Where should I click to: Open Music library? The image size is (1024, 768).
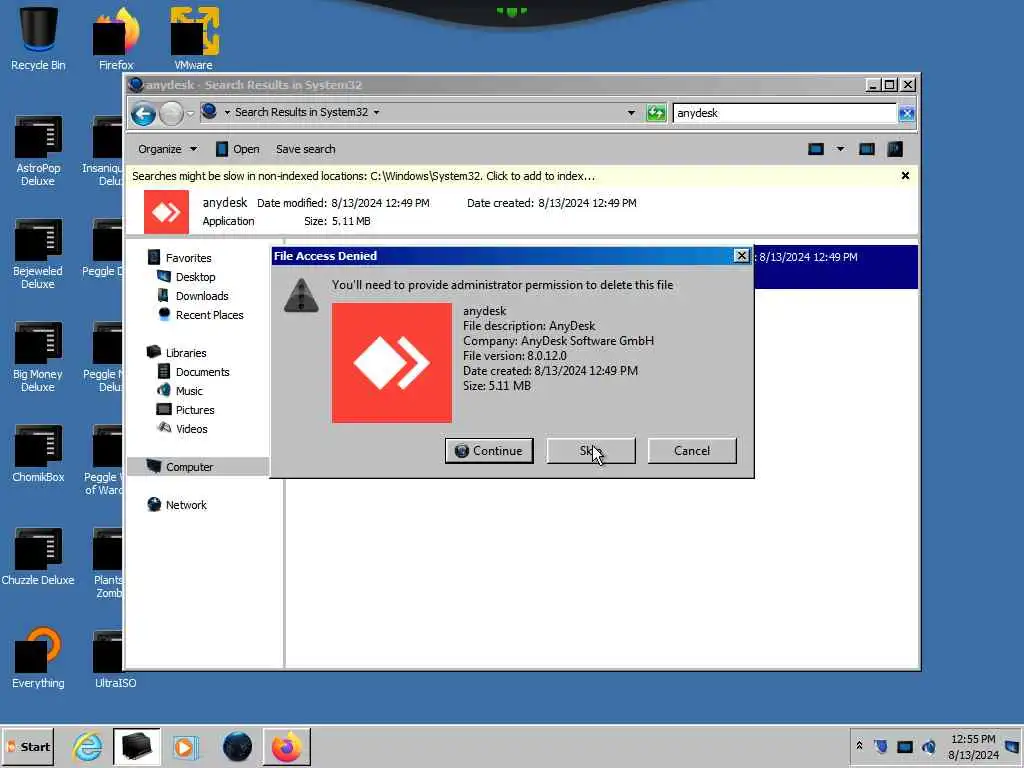(189, 391)
